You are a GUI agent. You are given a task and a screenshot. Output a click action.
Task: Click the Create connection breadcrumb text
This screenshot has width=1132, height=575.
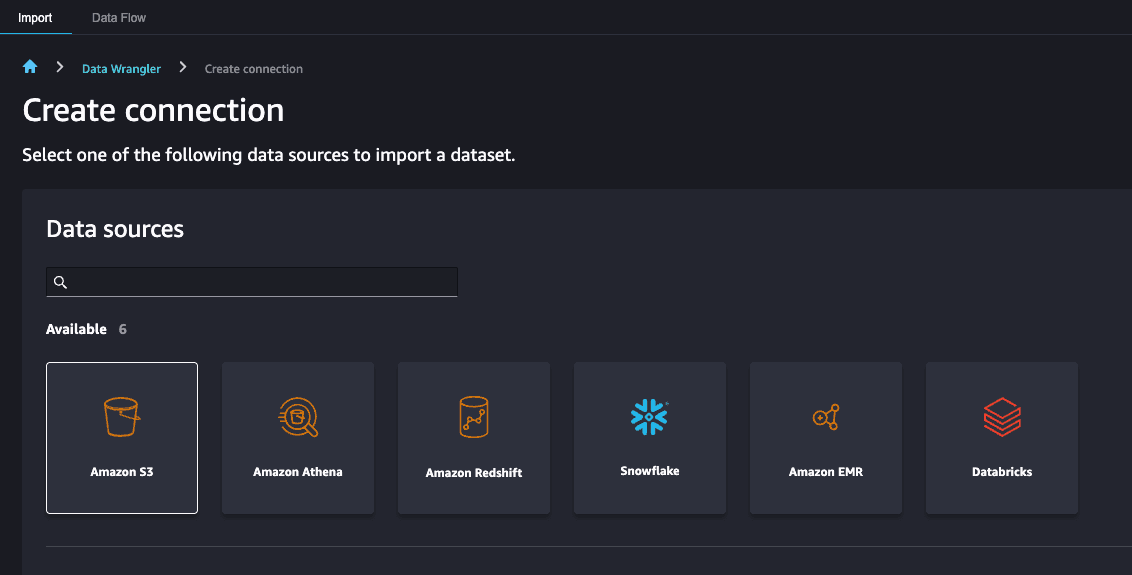(253, 69)
